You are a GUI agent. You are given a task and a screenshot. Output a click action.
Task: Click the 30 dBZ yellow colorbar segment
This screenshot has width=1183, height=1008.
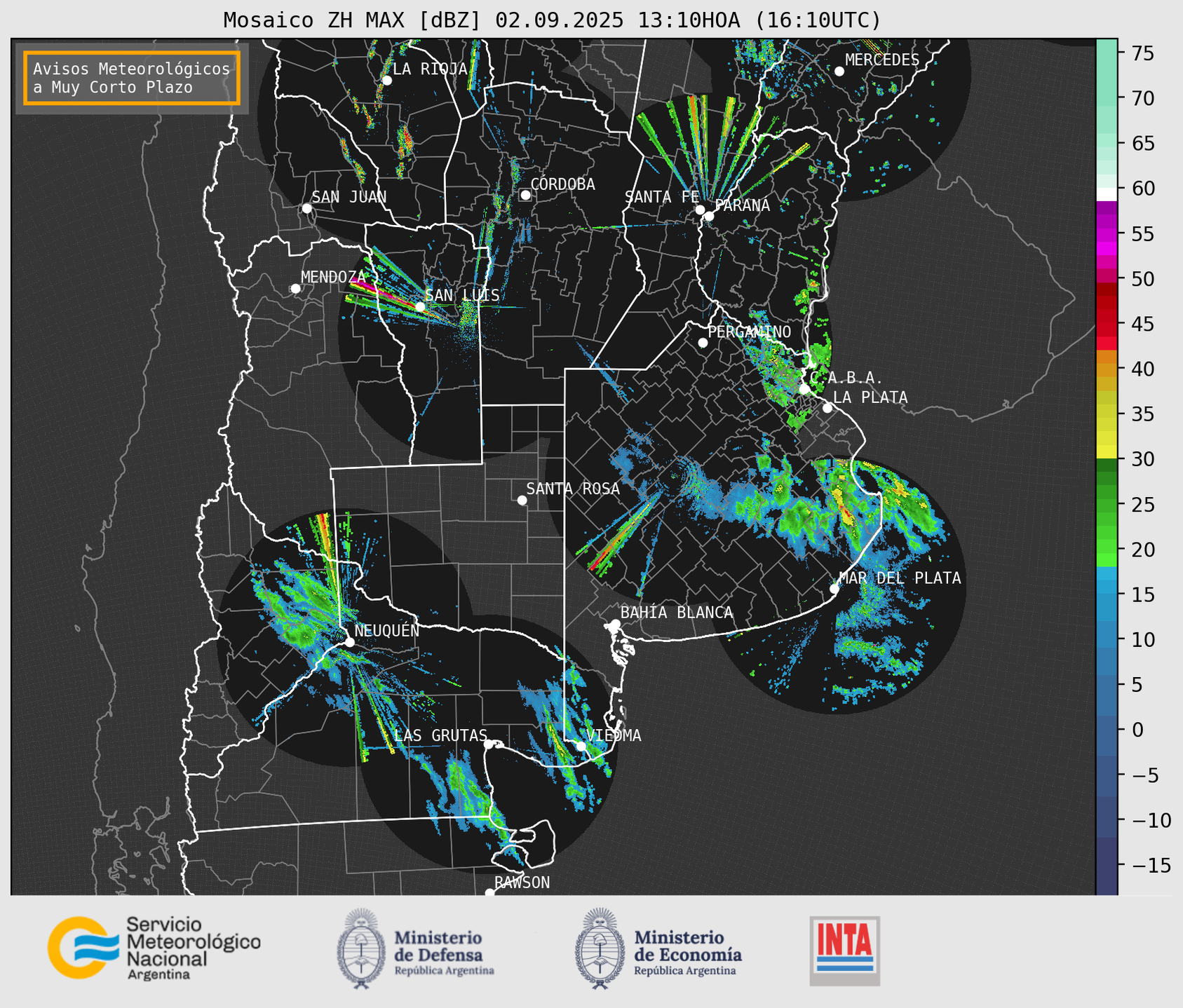pyautogui.click(x=1107, y=451)
